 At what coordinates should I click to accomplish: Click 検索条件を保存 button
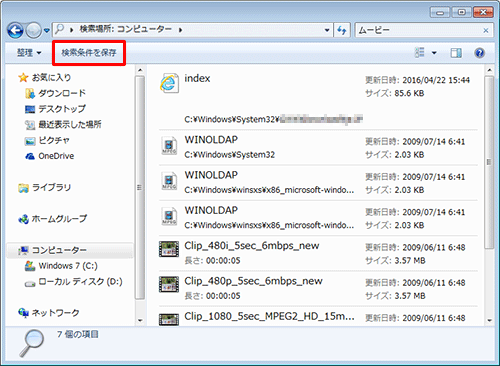(89, 53)
